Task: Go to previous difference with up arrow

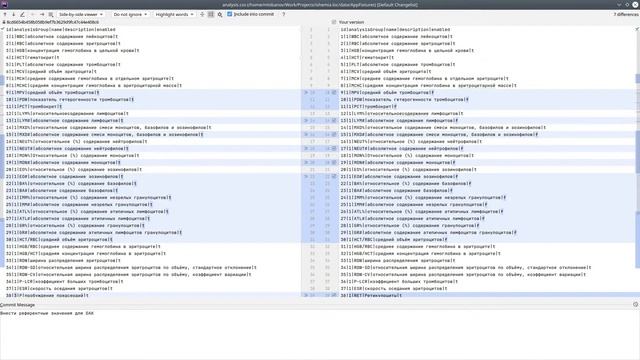Action: [5, 14]
